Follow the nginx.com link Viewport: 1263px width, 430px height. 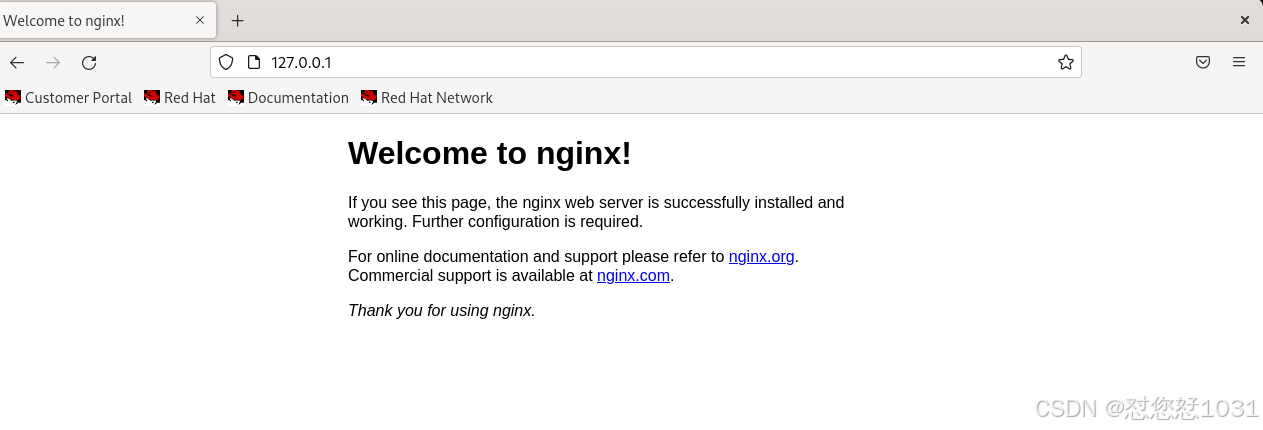[633, 276]
